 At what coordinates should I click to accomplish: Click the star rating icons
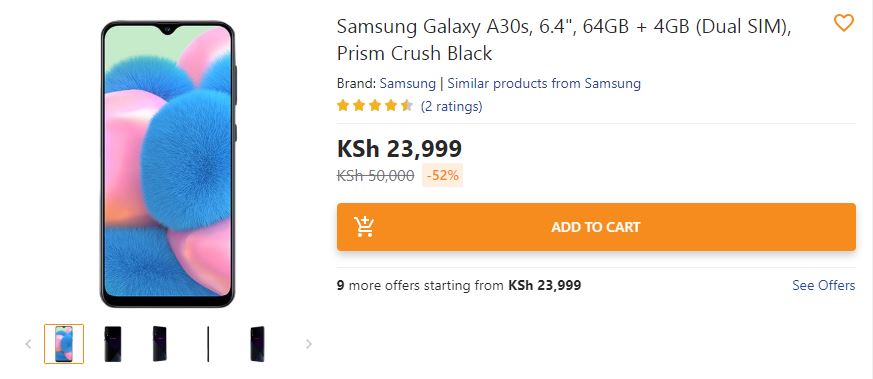point(375,105)
